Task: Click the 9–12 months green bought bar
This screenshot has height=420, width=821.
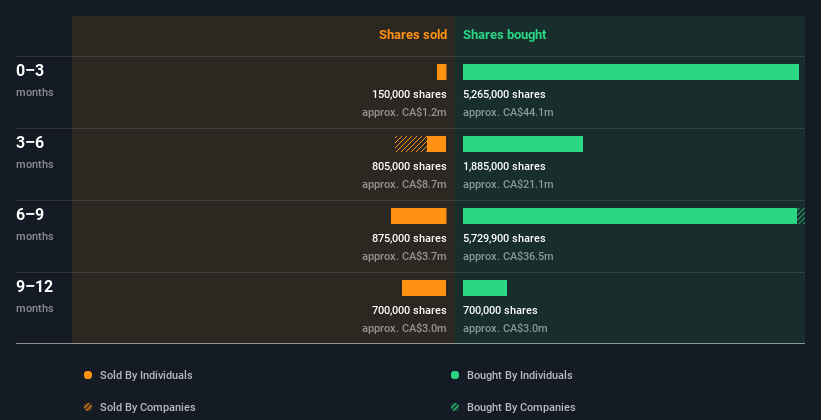Action: click(x=485, y=288)
